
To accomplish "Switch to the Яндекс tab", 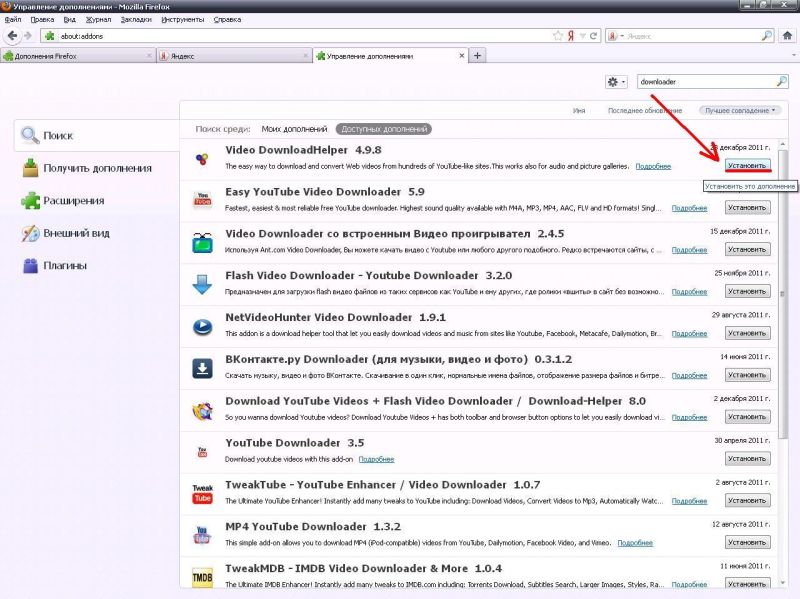I will point(234,56).
